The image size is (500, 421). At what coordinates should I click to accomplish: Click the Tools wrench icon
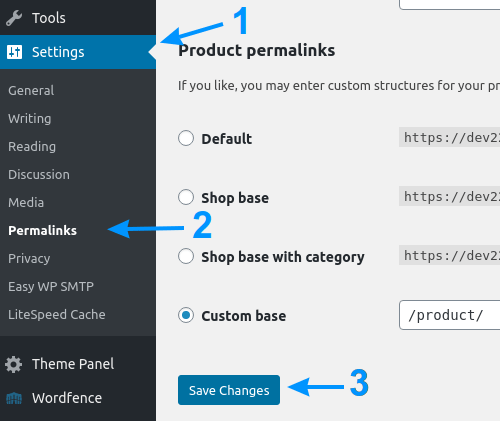14,18
